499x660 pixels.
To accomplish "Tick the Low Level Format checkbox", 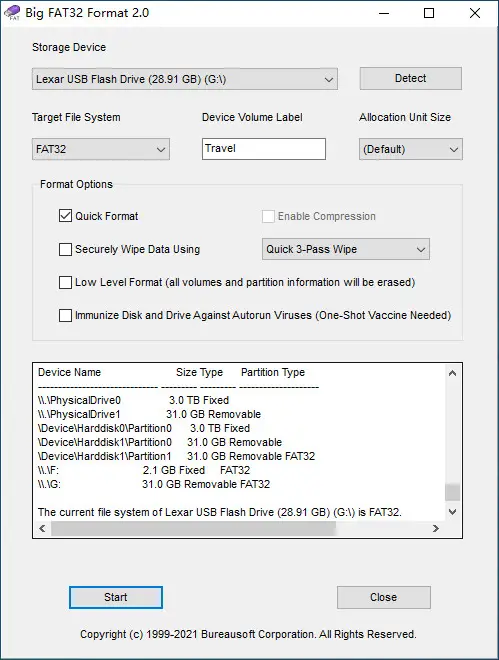I will (65, 282).
